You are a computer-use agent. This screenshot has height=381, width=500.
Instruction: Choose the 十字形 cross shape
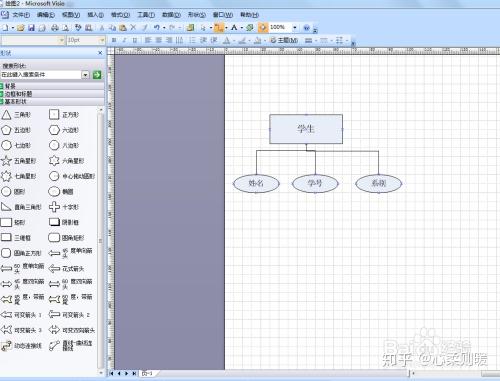click(x=64, y=207)
